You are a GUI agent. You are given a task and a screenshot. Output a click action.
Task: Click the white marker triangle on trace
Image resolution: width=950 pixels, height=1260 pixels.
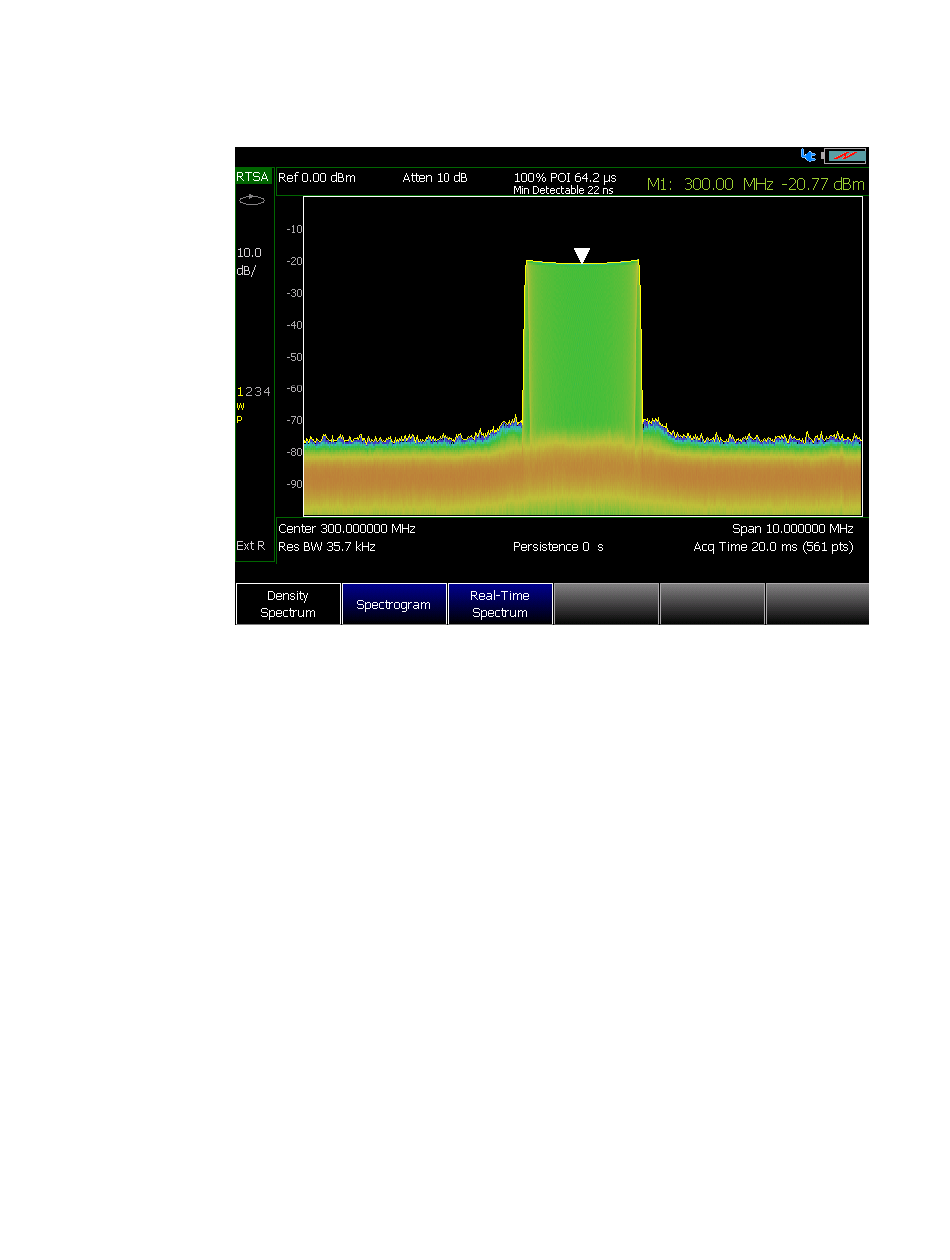tap(582, 256)
